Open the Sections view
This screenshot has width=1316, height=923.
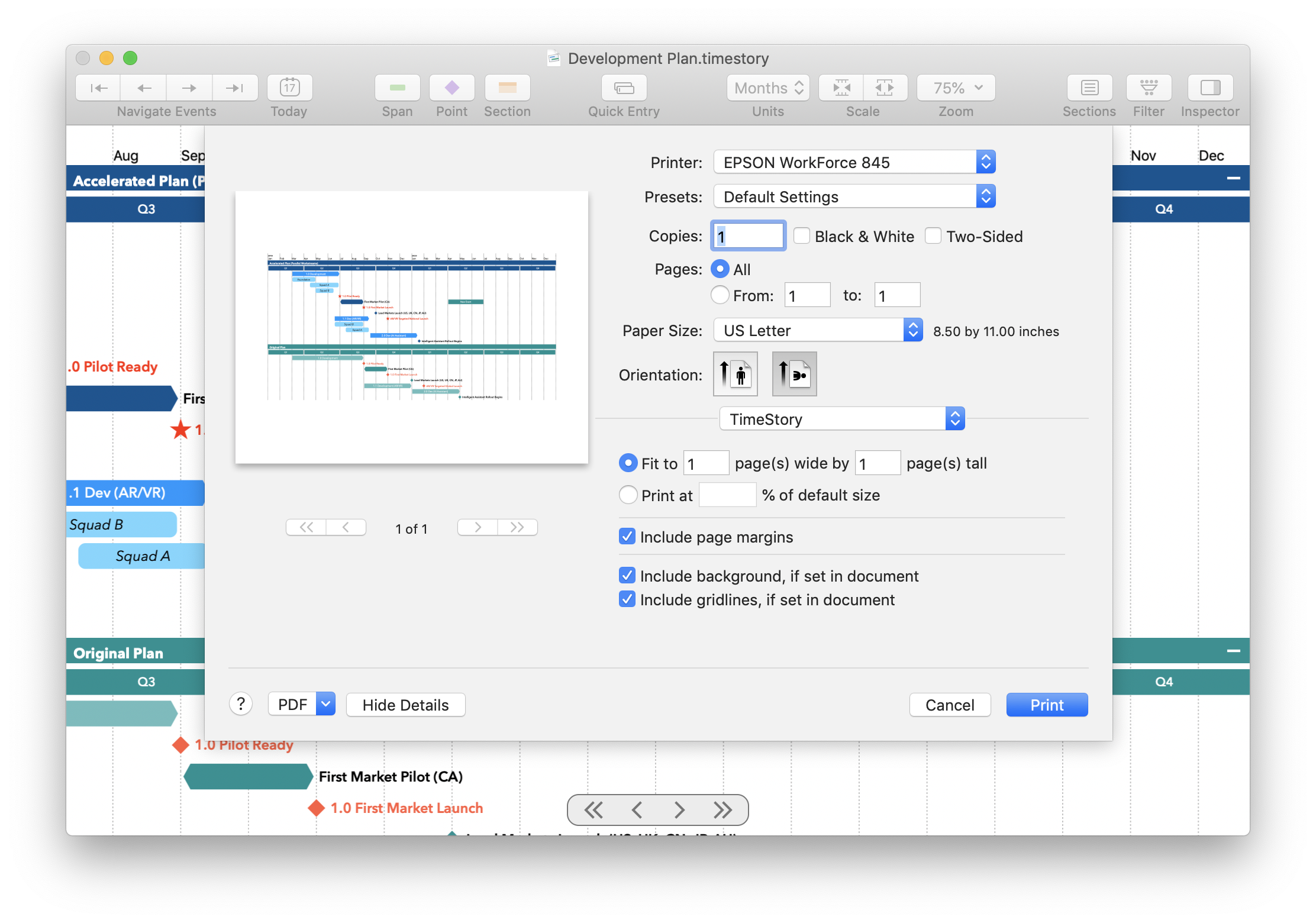1089,87
